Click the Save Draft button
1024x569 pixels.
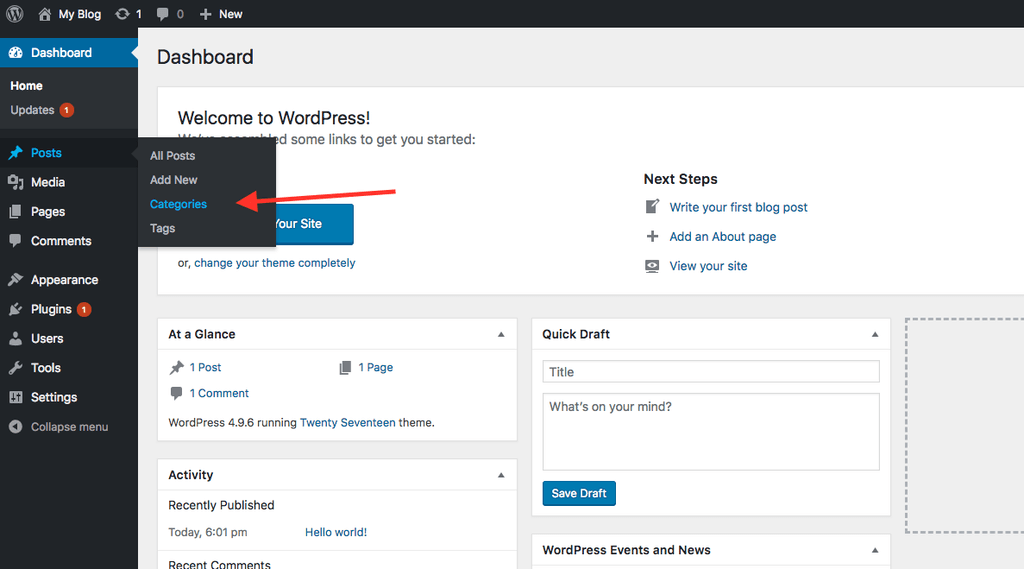pos(579,493)
